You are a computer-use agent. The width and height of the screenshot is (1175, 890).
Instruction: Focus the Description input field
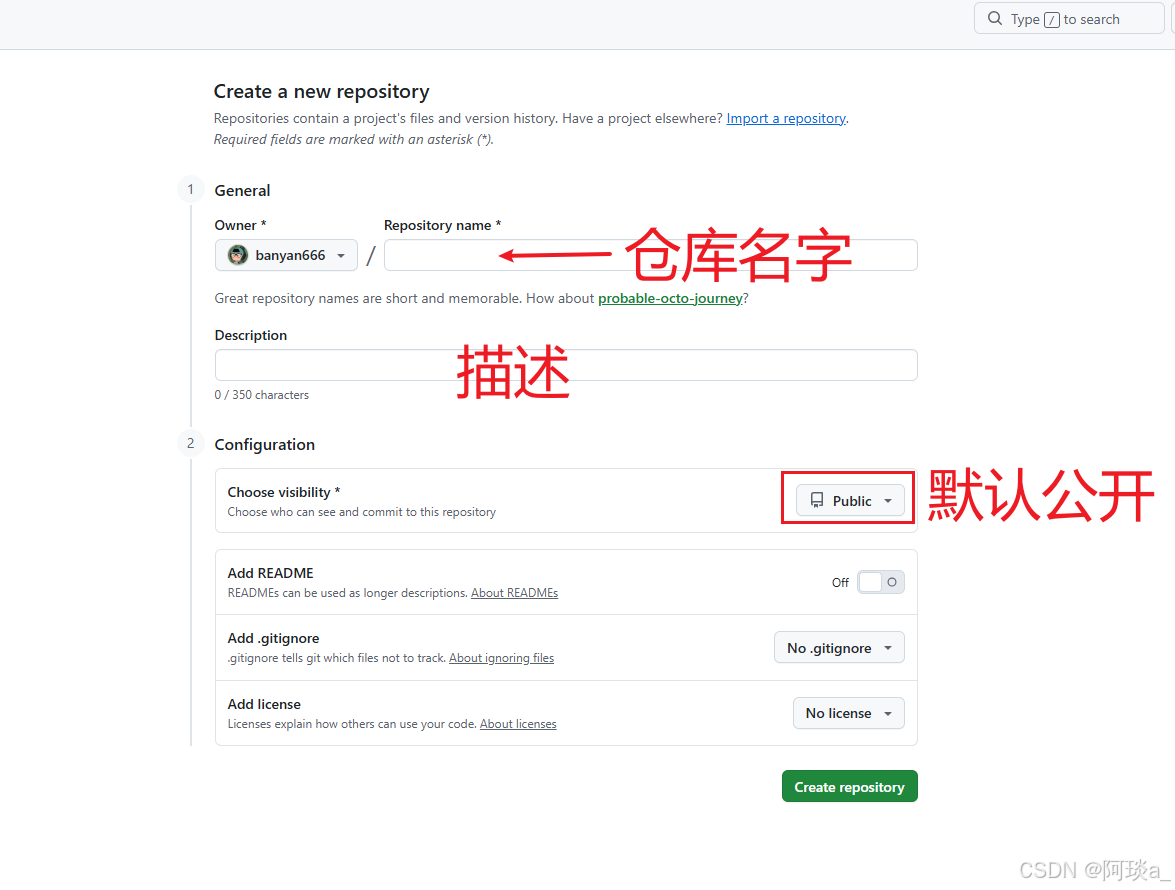click(566, 365)
